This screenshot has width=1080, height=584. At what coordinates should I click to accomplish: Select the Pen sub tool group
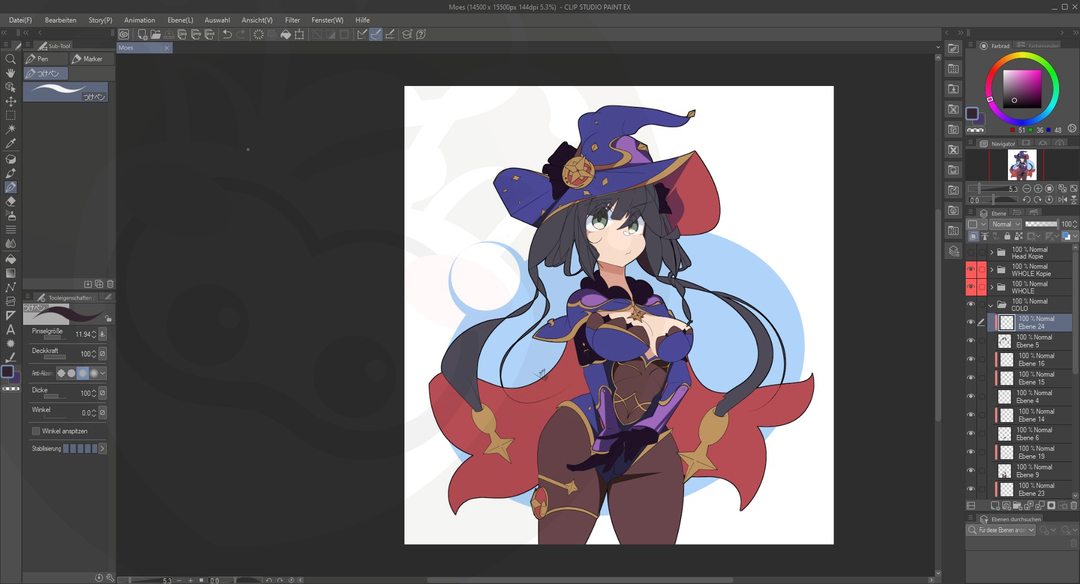(x=45, y=59)
